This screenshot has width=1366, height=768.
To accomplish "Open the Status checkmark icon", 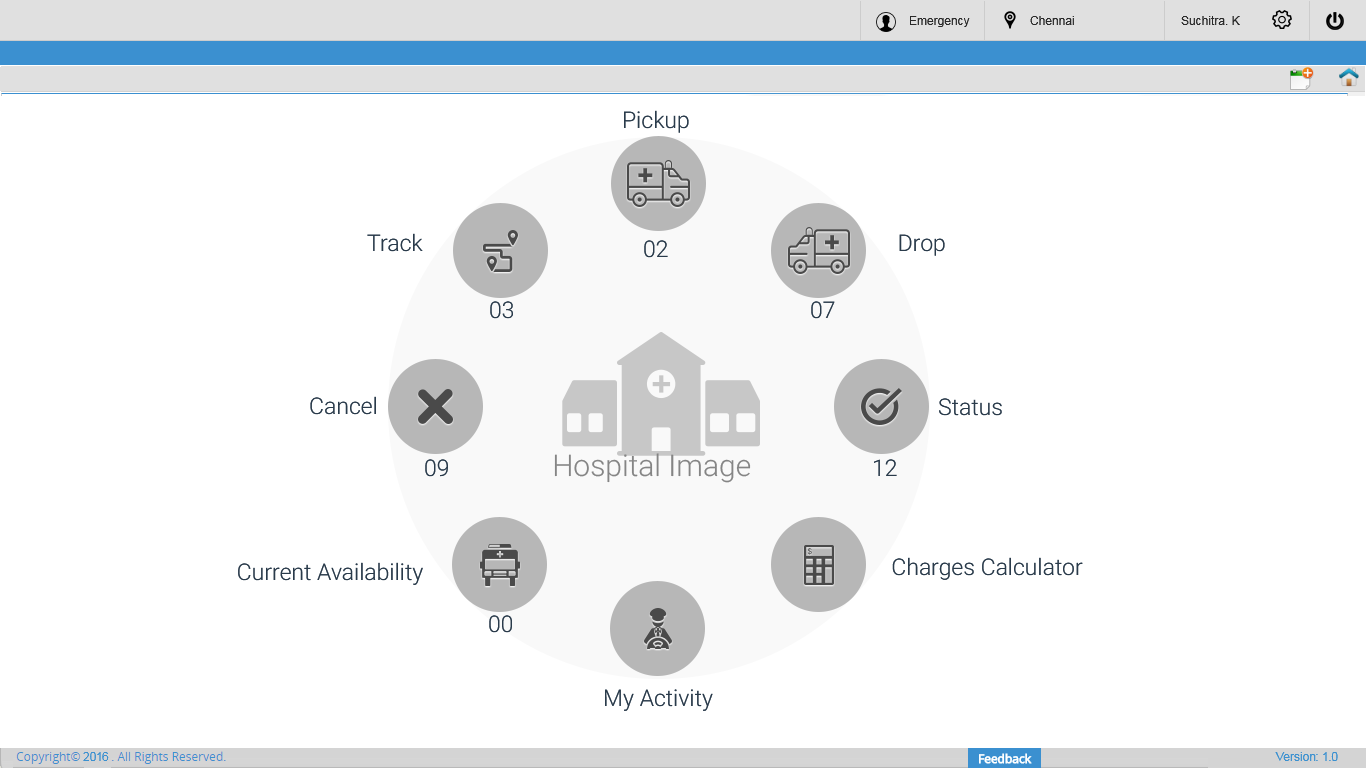I will click(x=881, y=406).
